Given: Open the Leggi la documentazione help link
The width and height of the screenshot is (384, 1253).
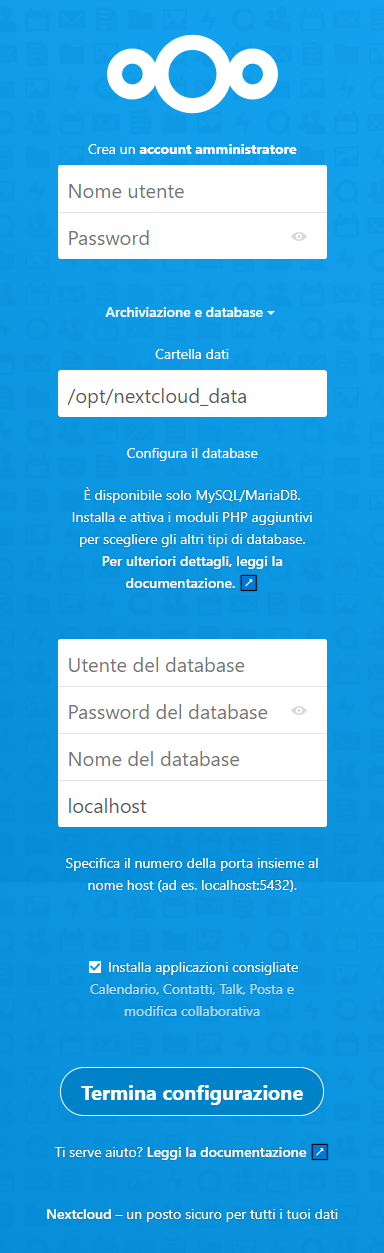Looking at the screenshot, I should click(227, 1152).
